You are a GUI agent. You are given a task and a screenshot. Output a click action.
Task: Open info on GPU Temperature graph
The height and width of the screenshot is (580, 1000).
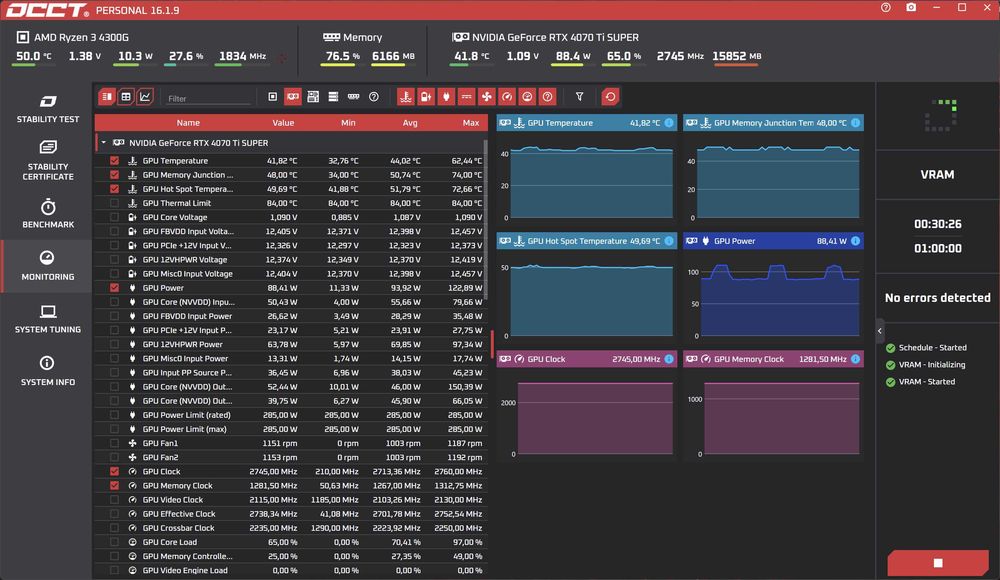[x=669, y=123]
